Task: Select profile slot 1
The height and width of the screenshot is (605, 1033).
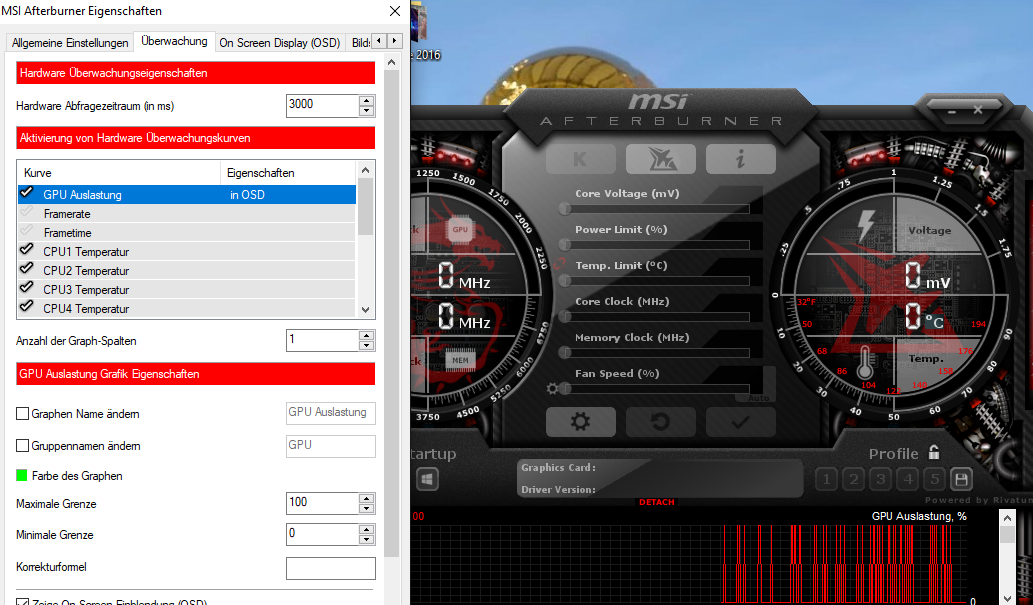Action: pyautogui.click(x=827, y=479)
